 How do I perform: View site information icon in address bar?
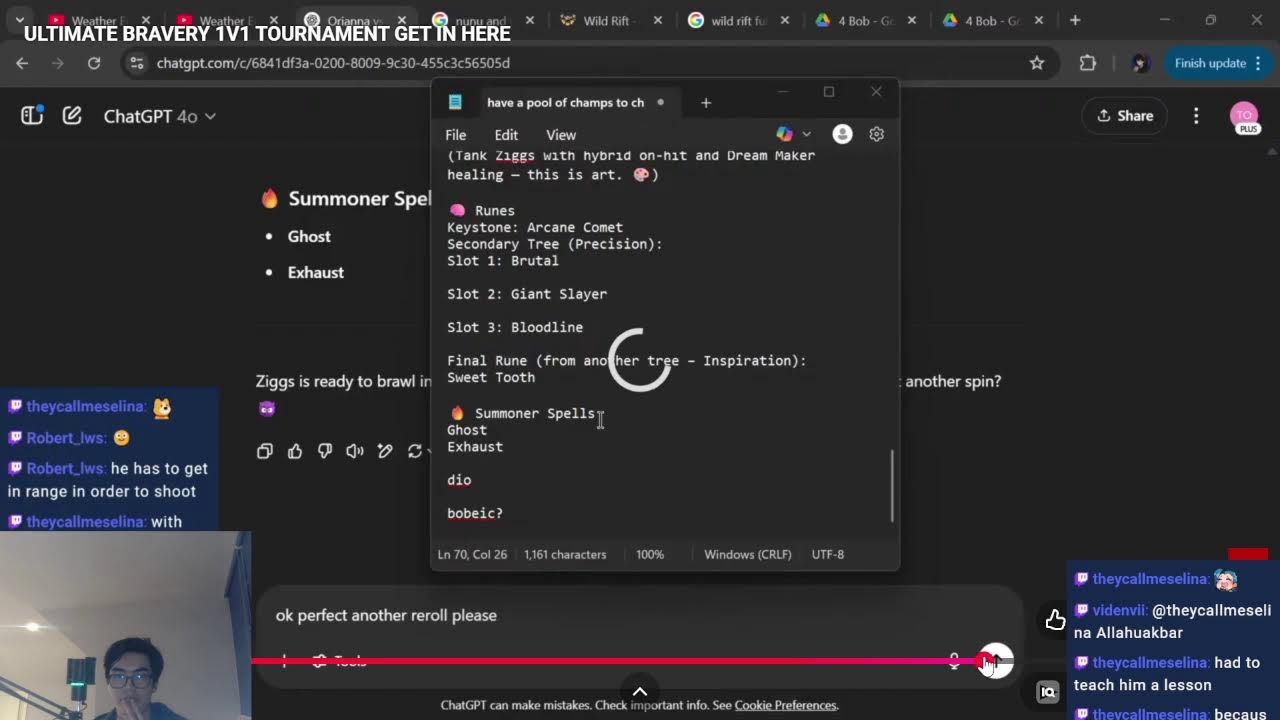[137, 63]
